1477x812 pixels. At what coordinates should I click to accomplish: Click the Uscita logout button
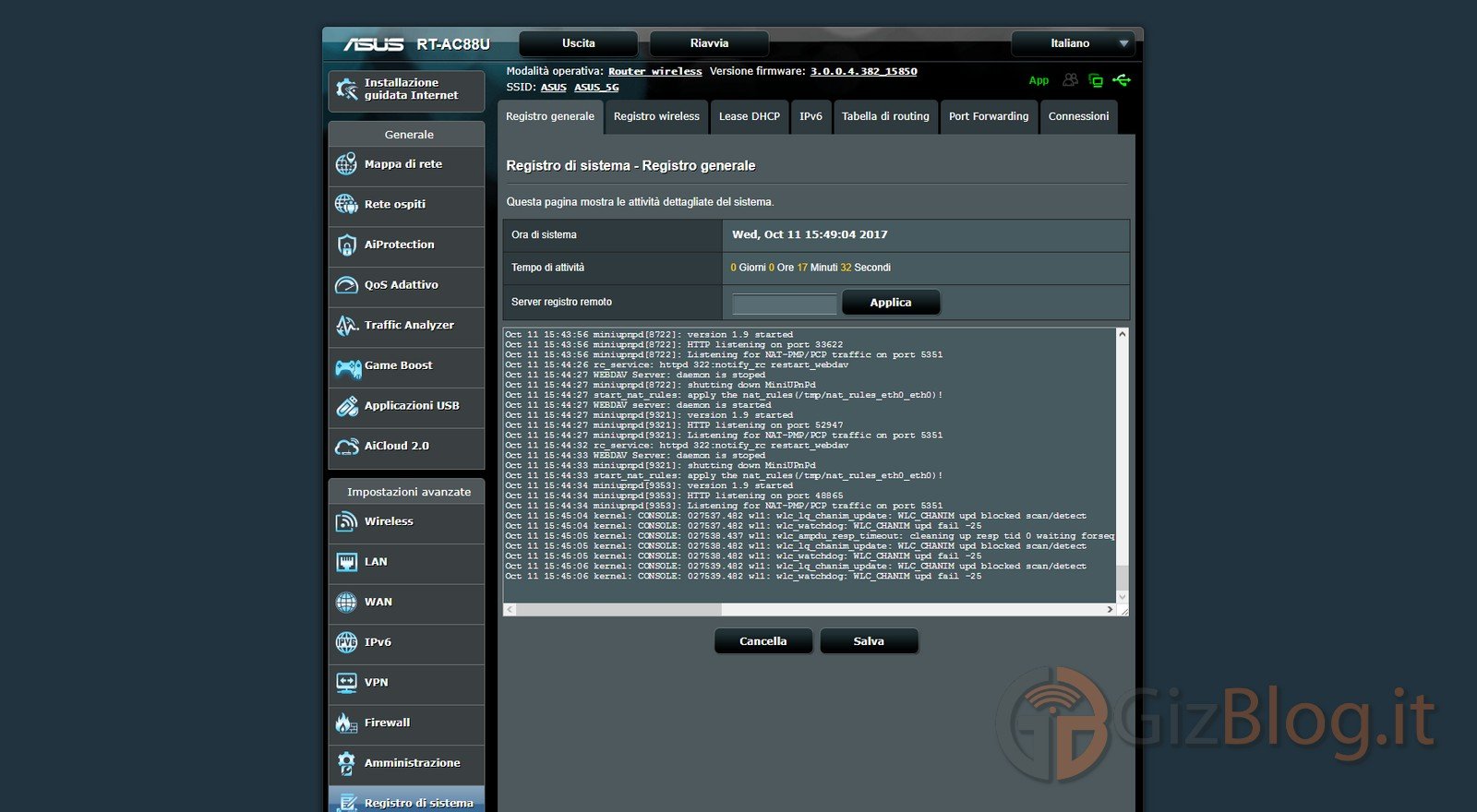click(x=579, y=43)
